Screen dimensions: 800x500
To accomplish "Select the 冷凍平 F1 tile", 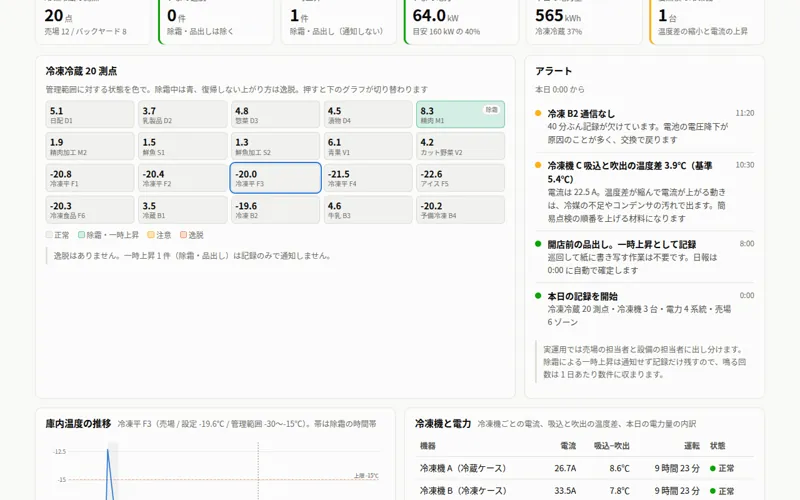I will tap(90, 178).
